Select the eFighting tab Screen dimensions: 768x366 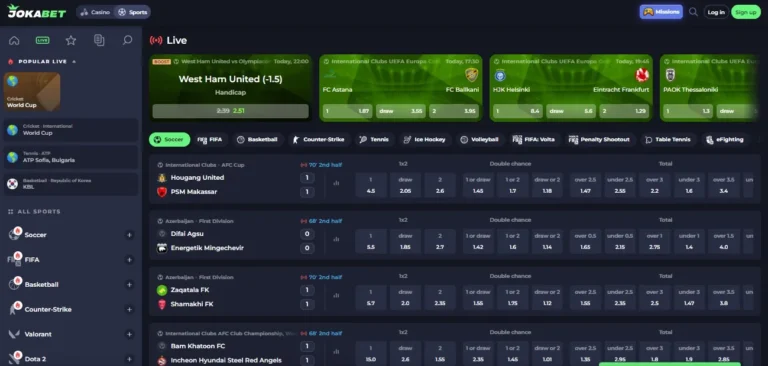click(x=725, y=140)
